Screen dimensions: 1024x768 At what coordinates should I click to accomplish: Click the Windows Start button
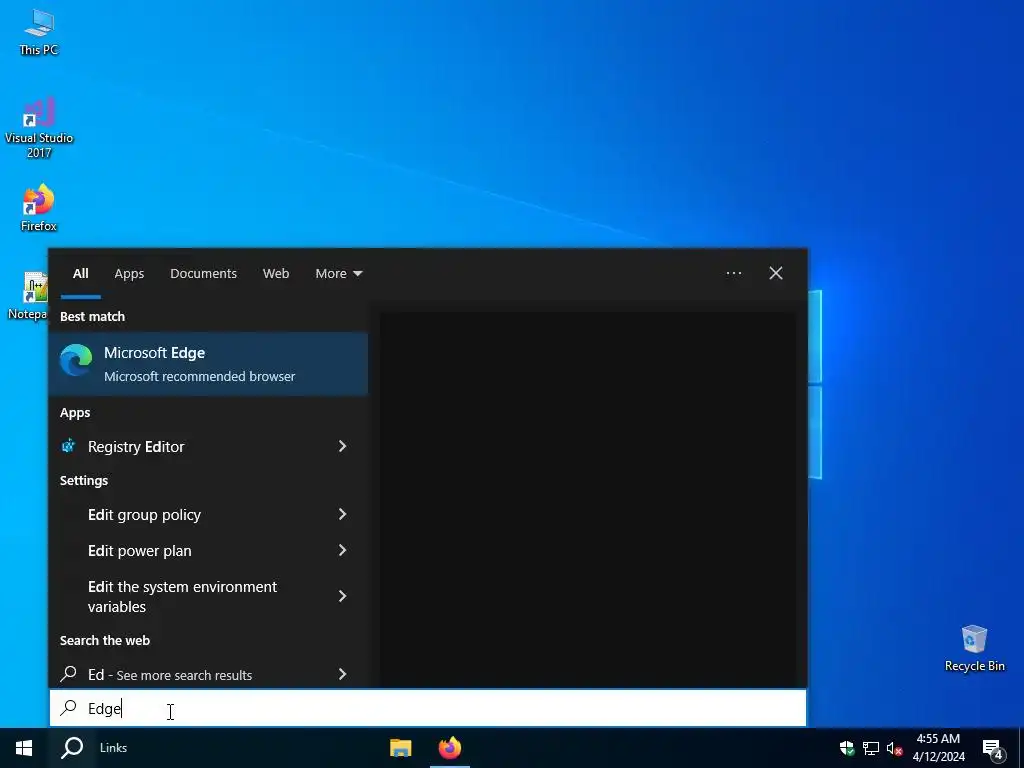[x=24, y=748]
